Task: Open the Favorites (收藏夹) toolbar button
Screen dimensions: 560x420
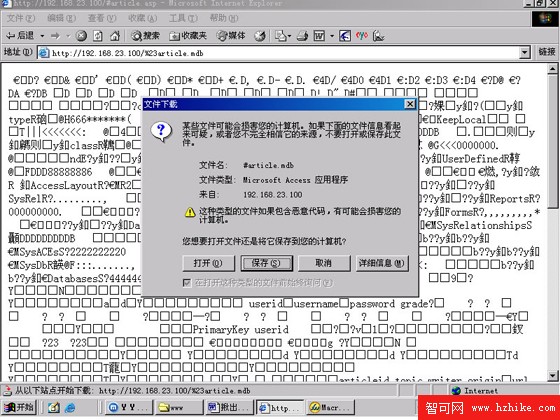Action: pyautogui.click(x=188, y=36)
